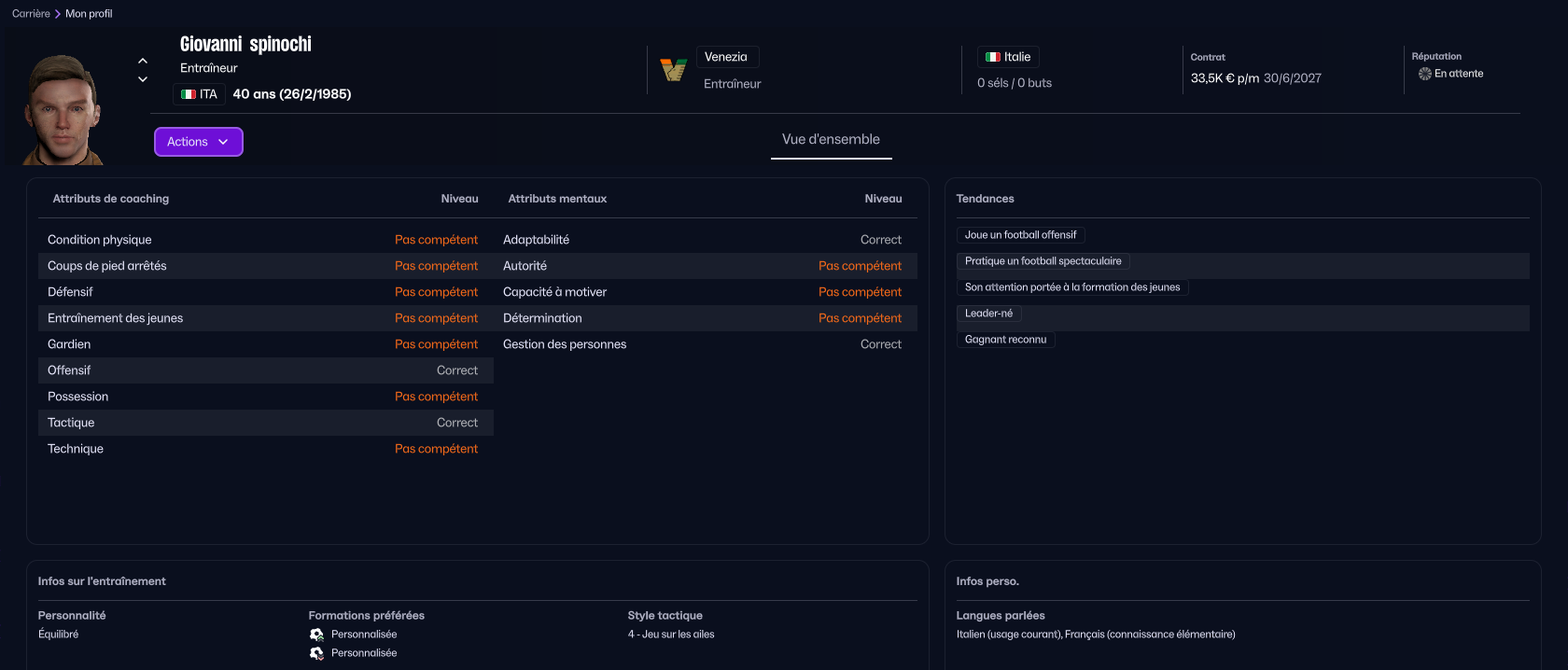1568x670 pixels.
Task: Click the Venezia club name button
Action: 726,57
